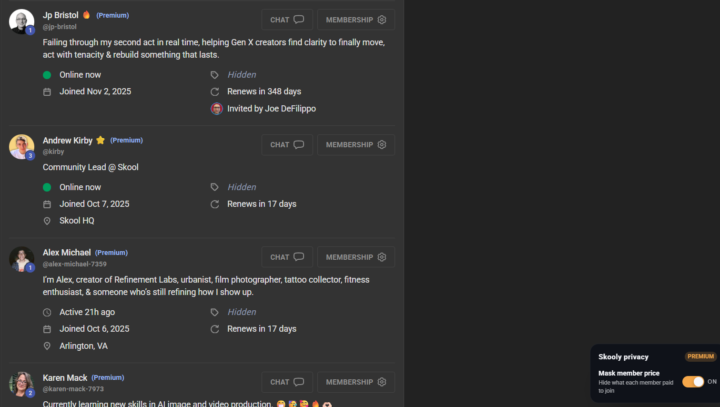
Task: Open Andrew Kirby's Membership settings
Action: coord(356,145)
